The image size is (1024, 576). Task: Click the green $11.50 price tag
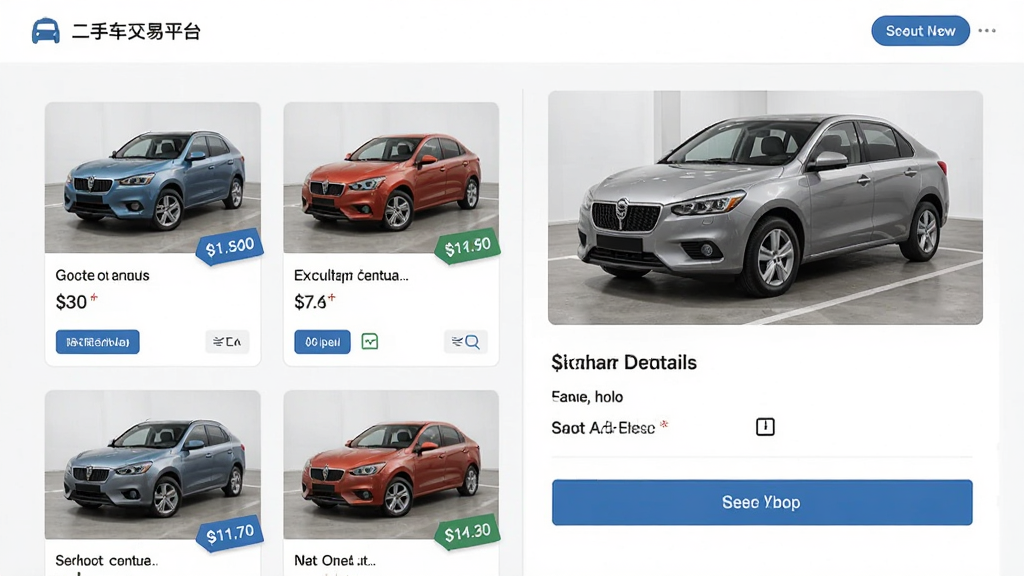[x=468, y=247]
